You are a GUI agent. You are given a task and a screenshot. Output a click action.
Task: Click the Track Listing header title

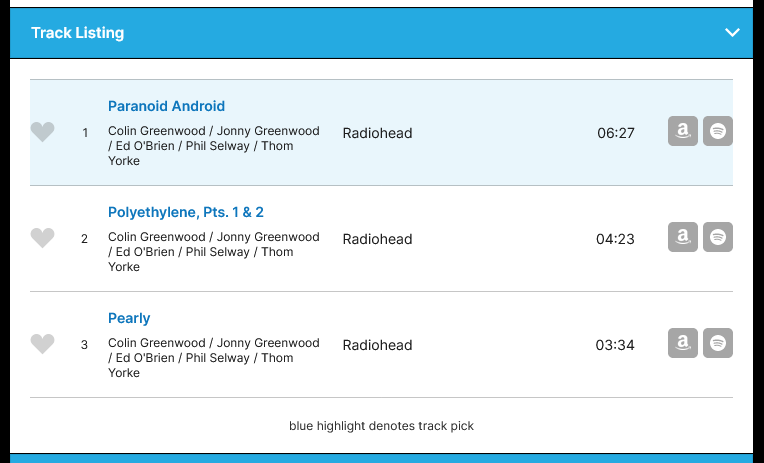[78, 33]
